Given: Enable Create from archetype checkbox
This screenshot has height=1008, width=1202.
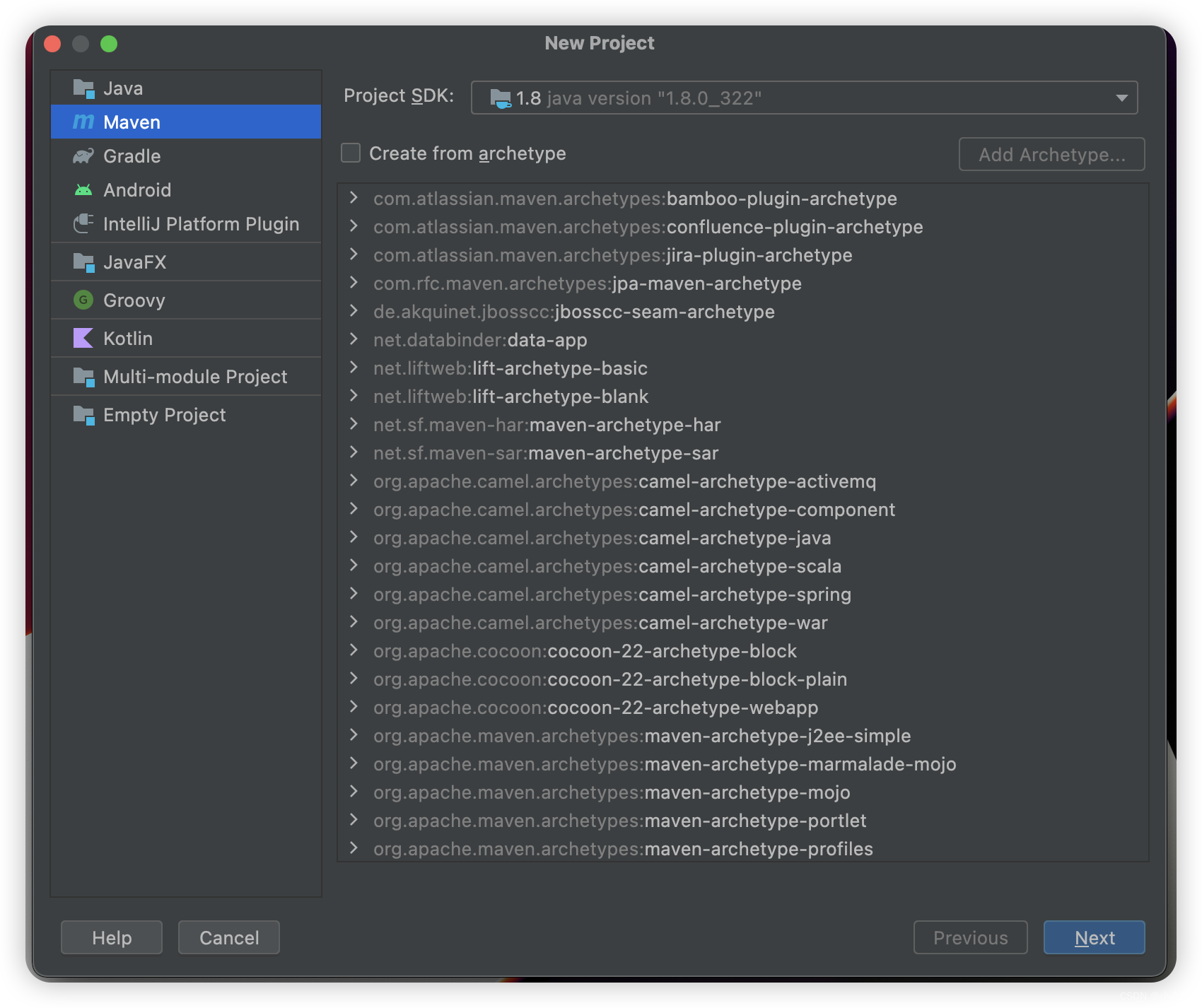Looking at the screenshot, I should [x=351, y=153].
